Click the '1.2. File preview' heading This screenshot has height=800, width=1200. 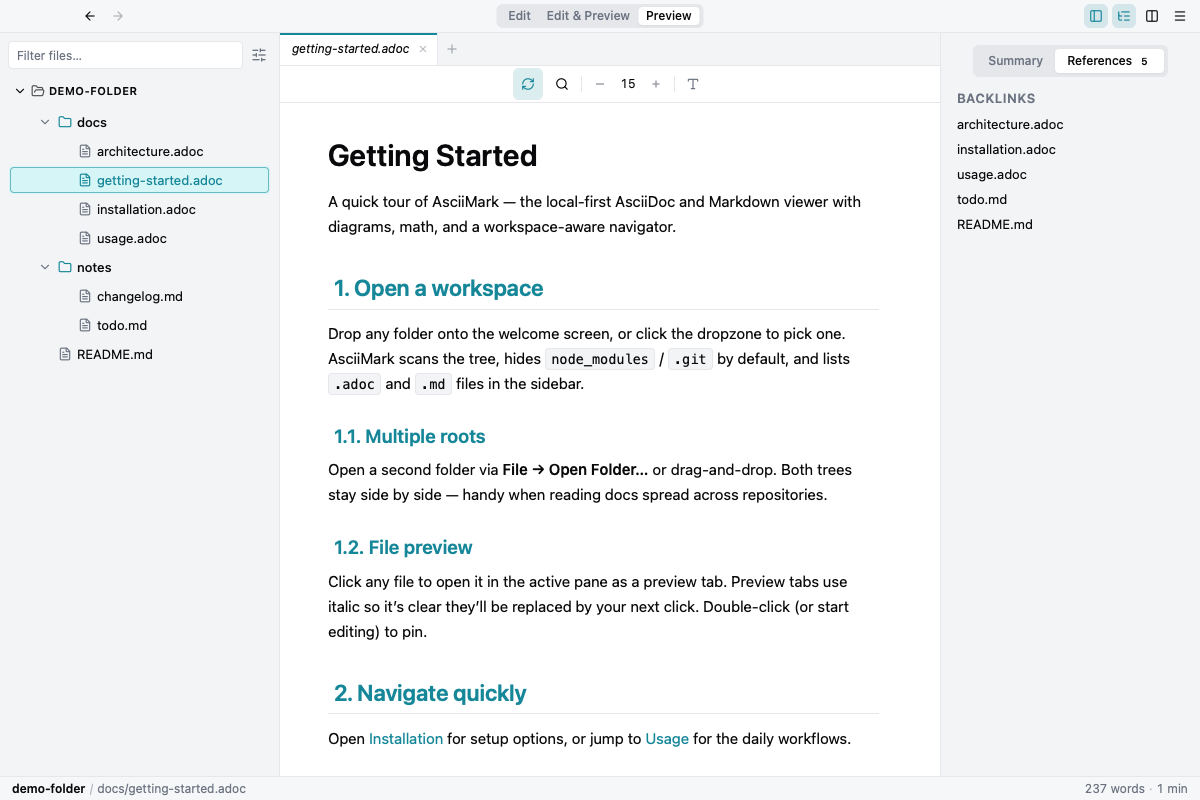(x=403, y=547)
